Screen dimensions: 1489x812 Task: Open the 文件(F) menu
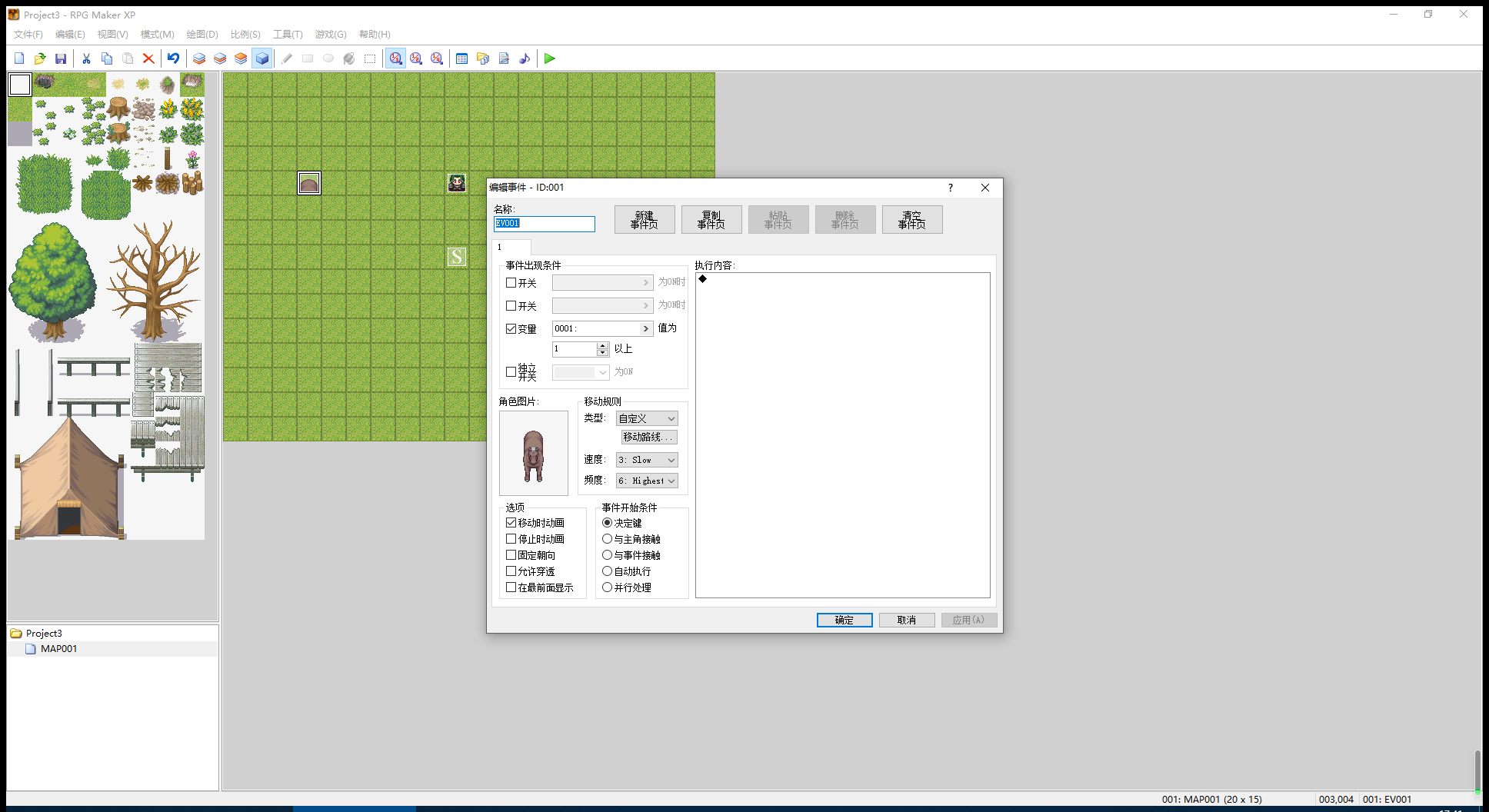[x=28, y=35]
